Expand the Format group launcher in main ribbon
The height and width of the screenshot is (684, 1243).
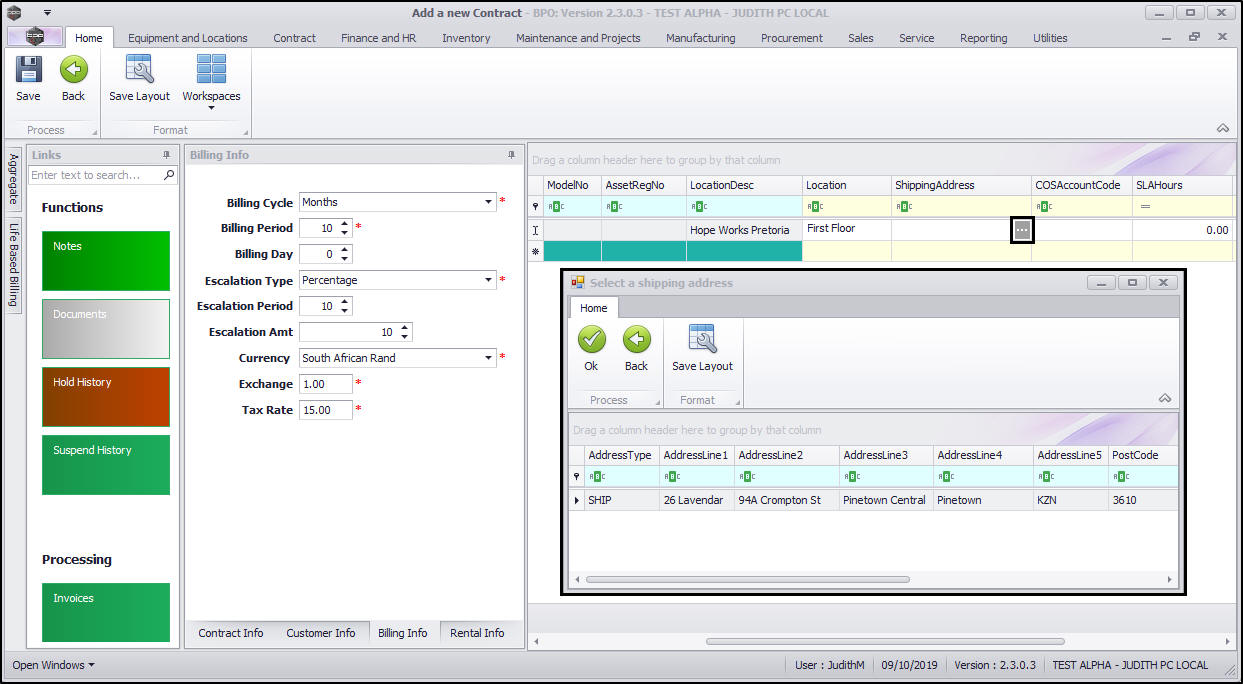(244, 132)
